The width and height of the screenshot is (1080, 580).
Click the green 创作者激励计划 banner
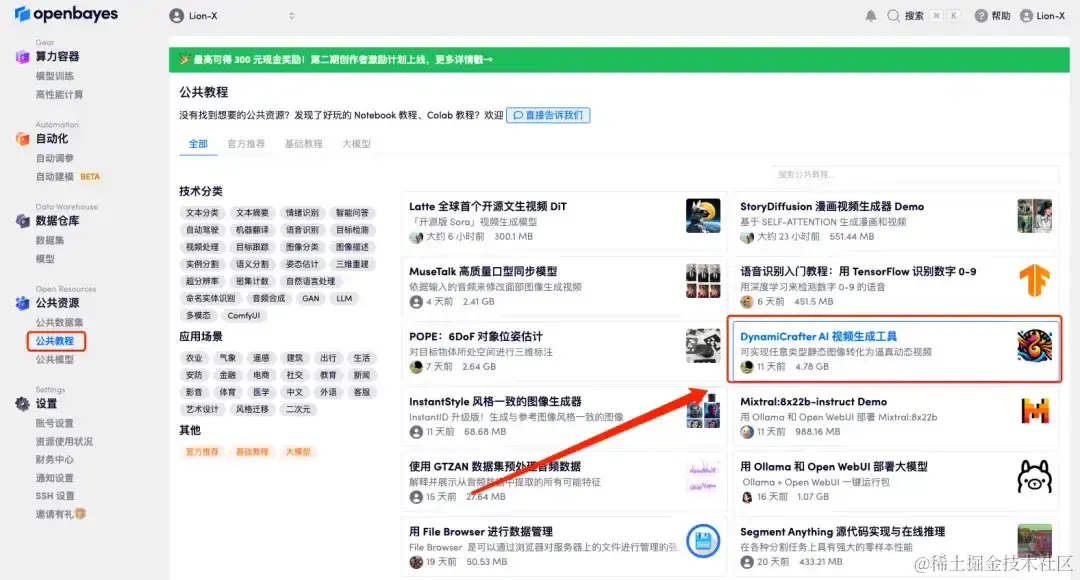pyautogui.click(x=619, y=60)
